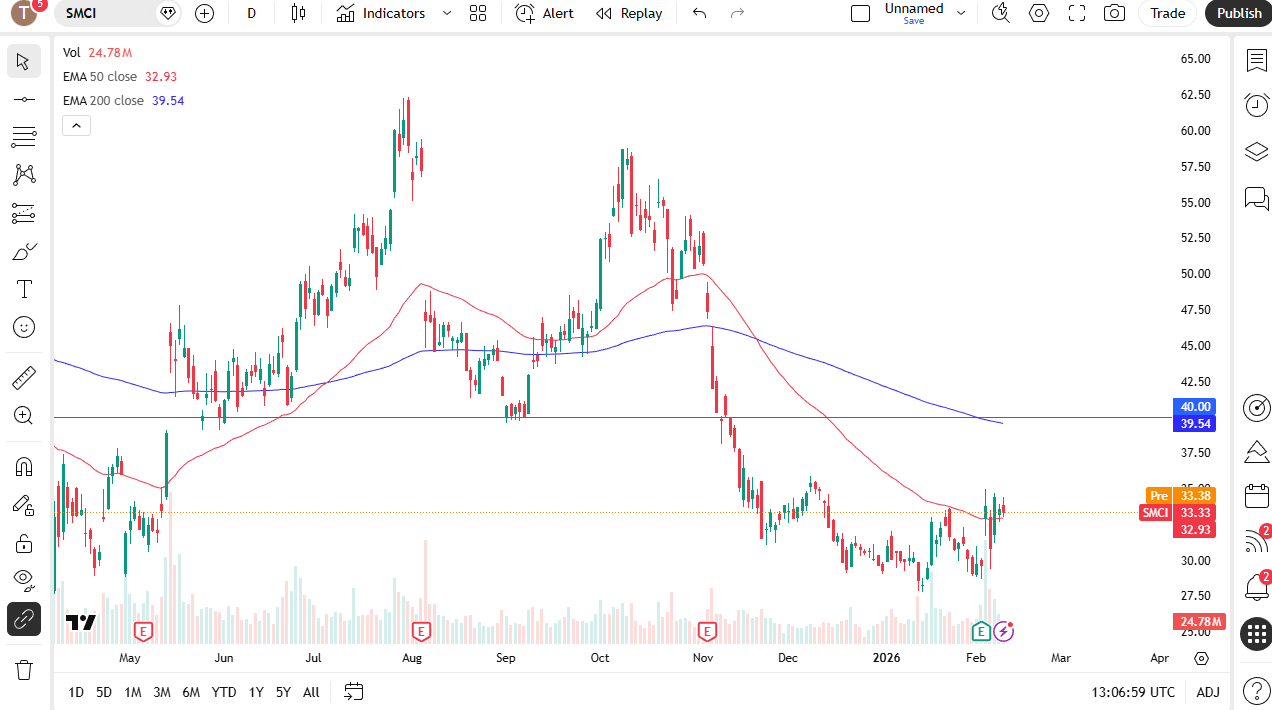Select the All time range
The width and height of the screenshot is (1272, 710).
(x=311, y=692)
